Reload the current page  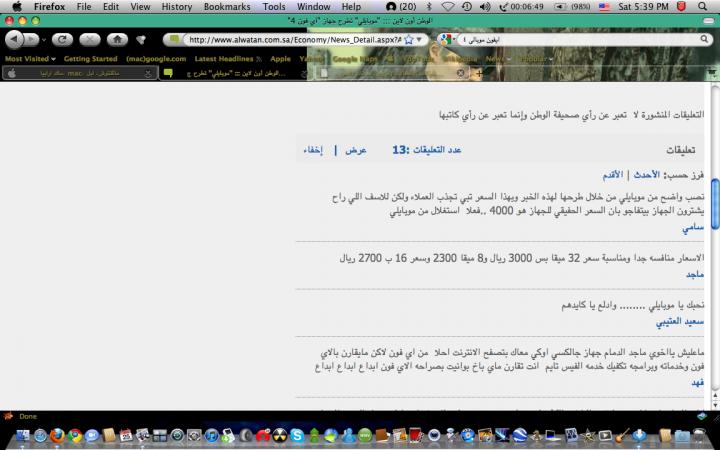pyautogui.click(x=62, y=39)
